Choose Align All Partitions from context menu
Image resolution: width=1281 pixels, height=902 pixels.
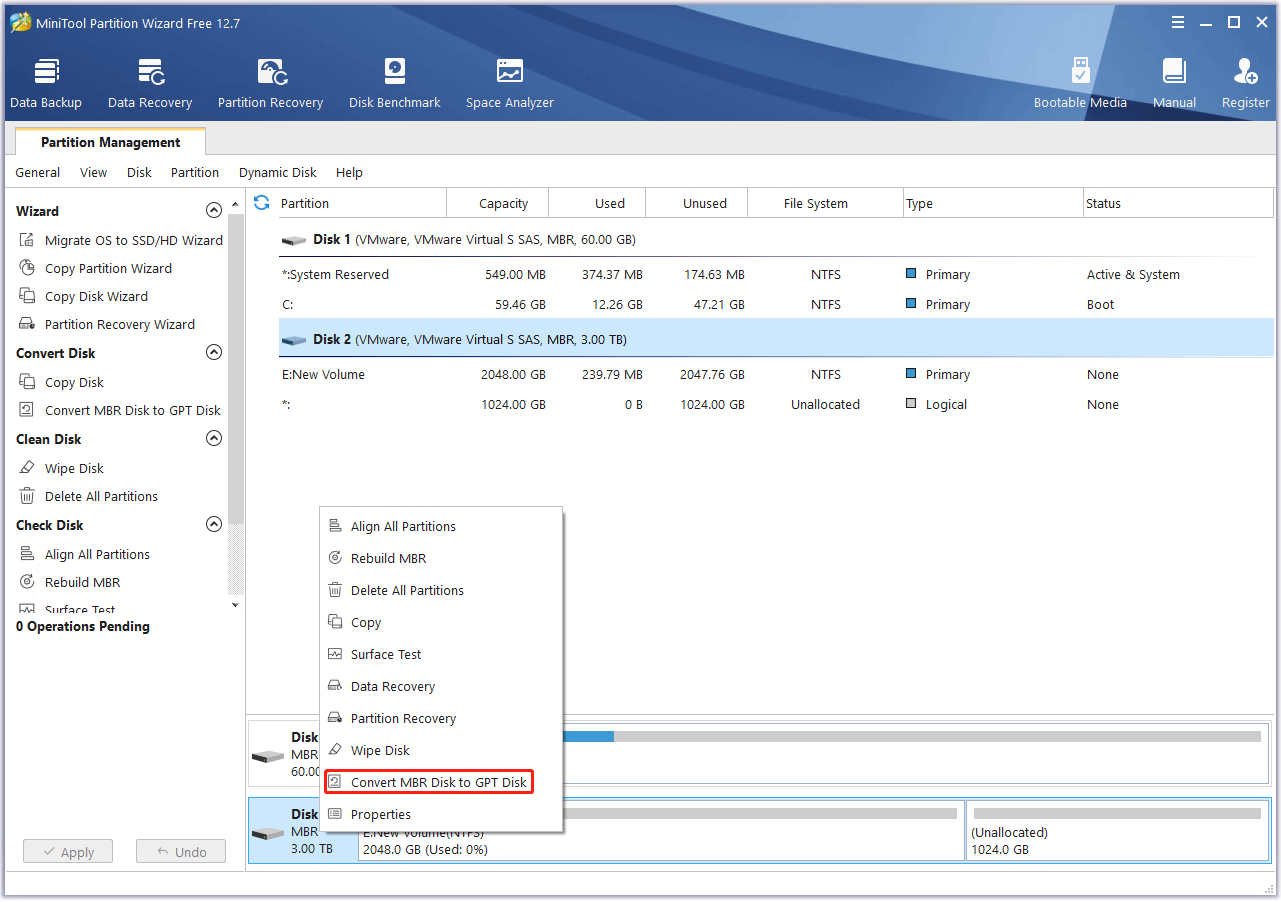441,526
